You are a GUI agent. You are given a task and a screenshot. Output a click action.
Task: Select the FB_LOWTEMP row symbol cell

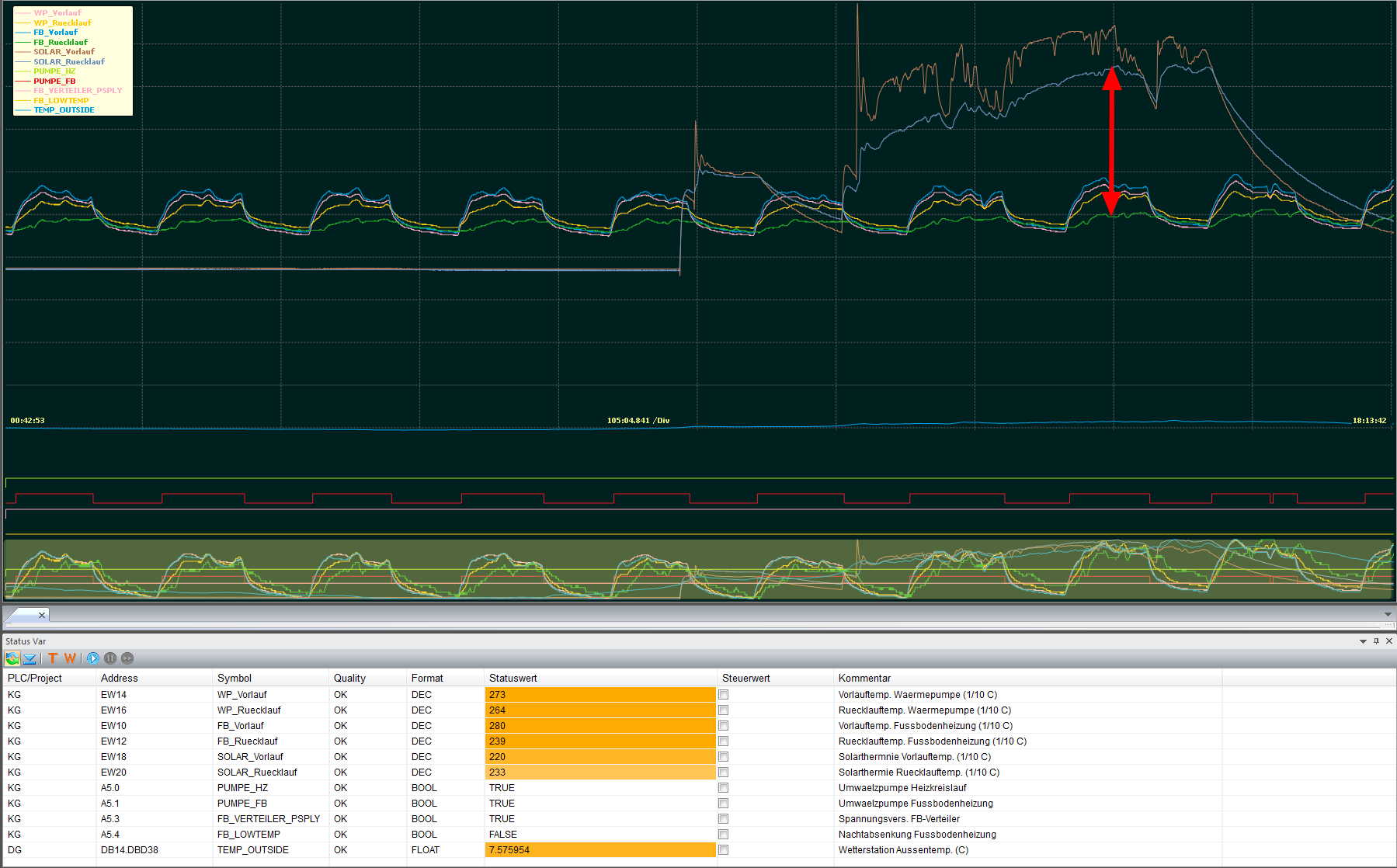click(x=248, y=835)
